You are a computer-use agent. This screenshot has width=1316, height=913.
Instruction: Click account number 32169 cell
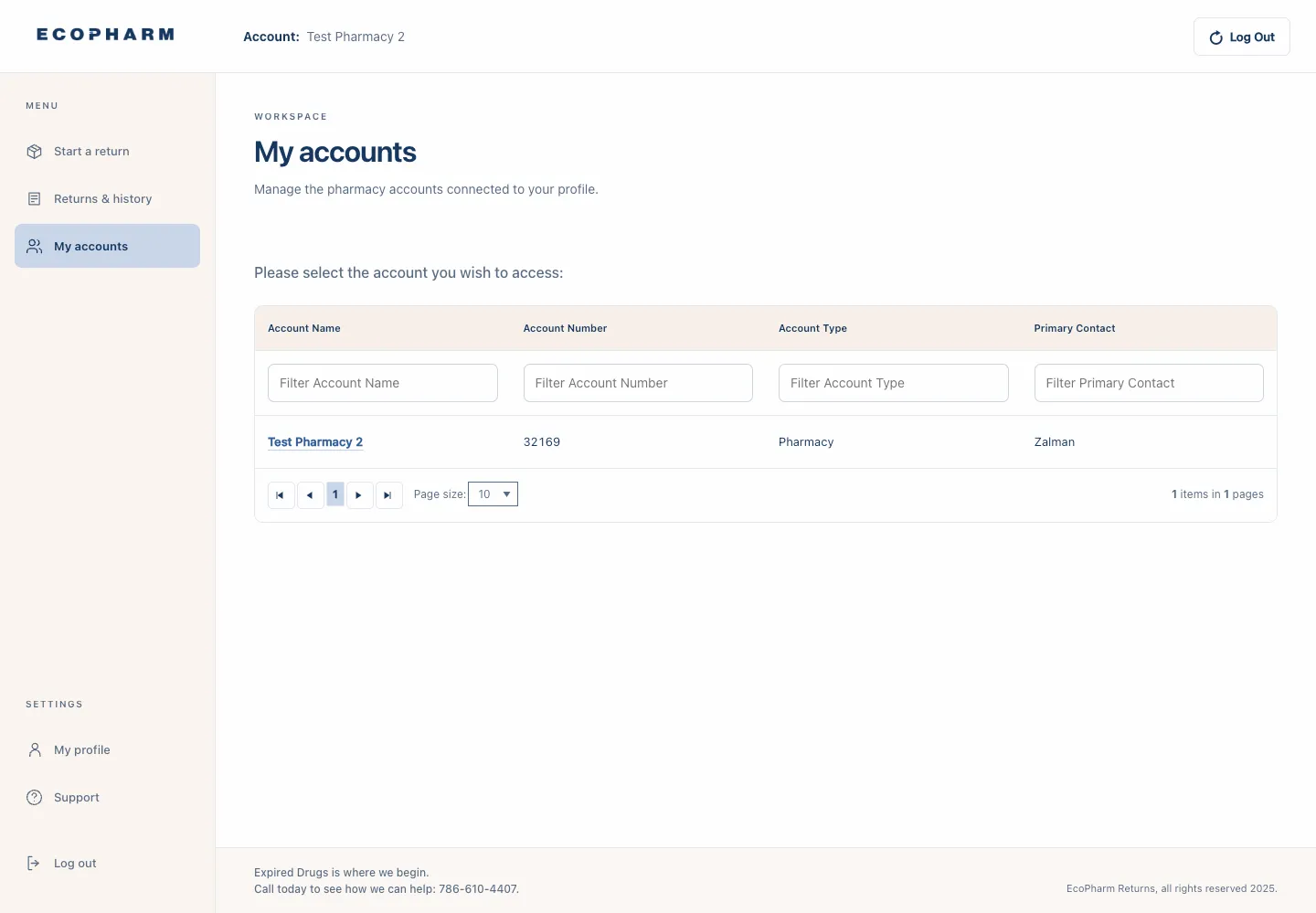pyautogui.click(x=542, y=442)
